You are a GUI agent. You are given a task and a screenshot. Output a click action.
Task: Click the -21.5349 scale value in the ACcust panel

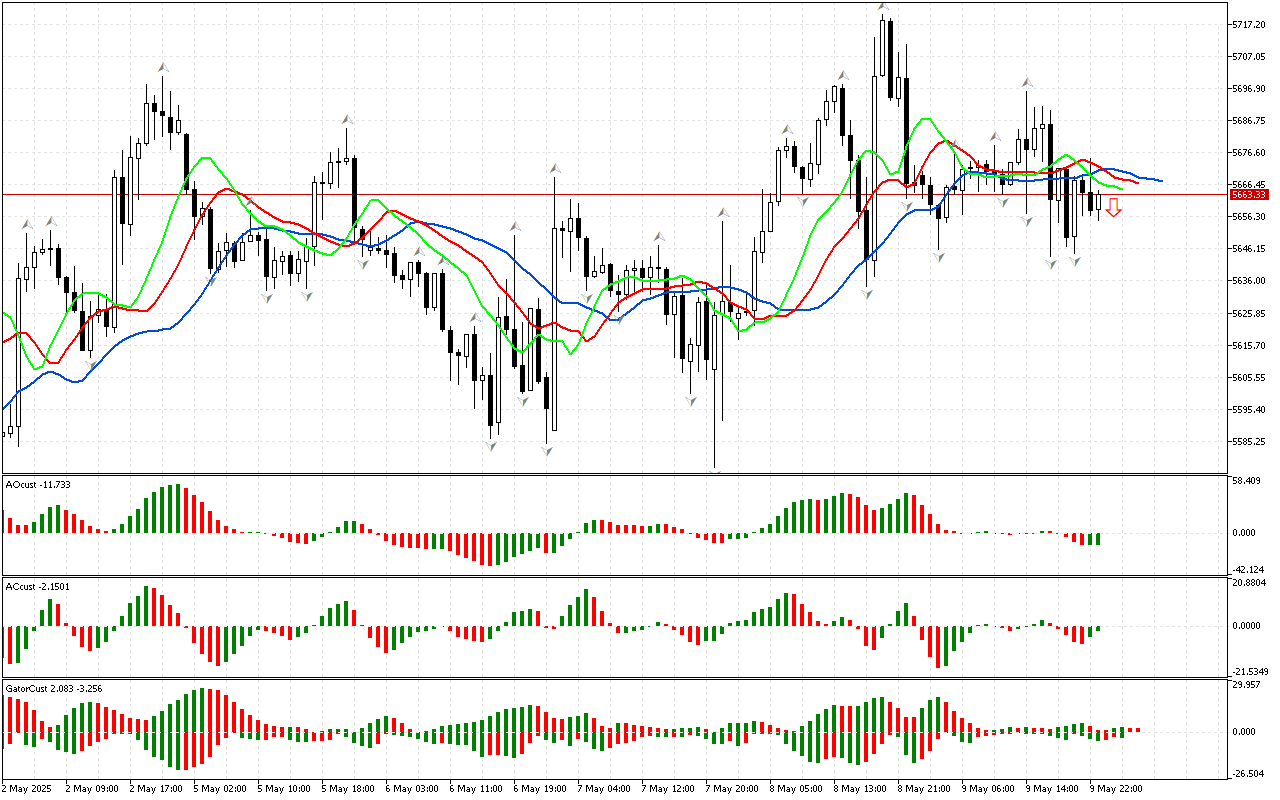click(x=1250, y=671)
